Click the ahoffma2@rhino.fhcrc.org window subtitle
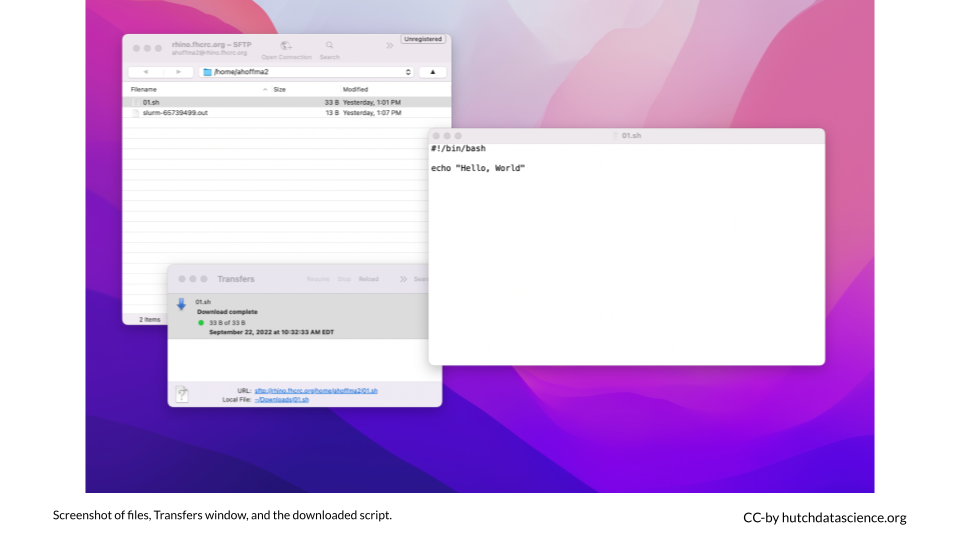Viewport: 960px width, 540px height. [209, 53]
